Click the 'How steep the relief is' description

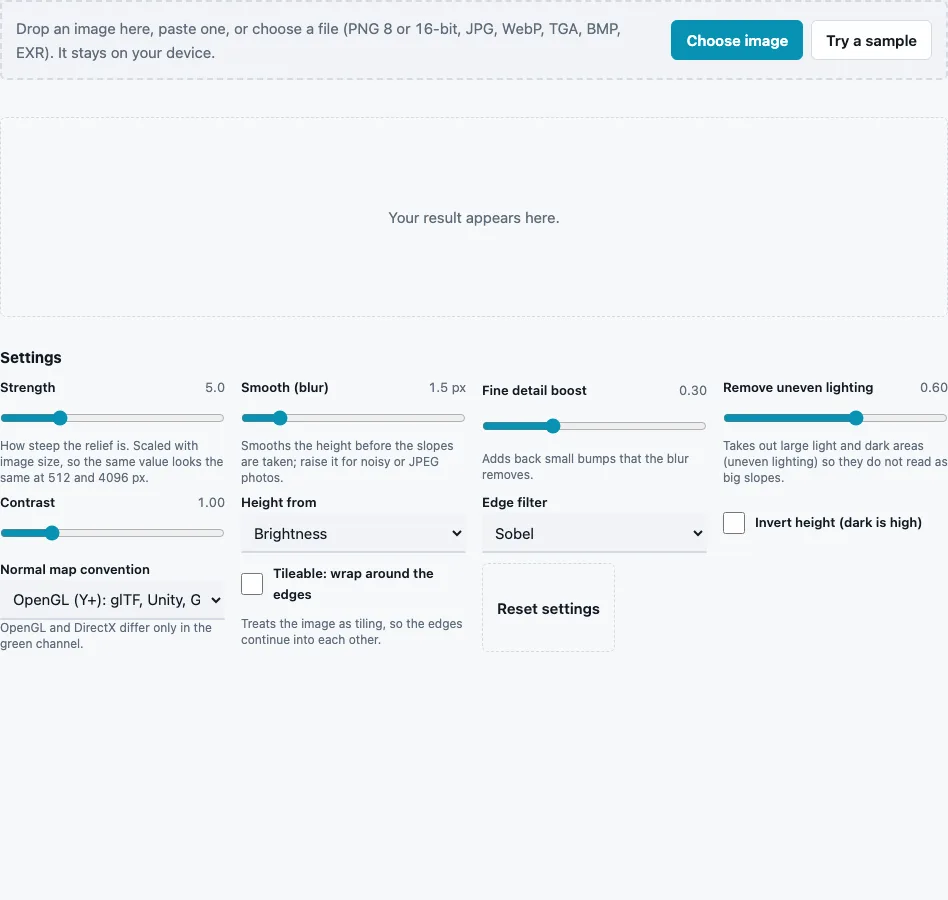pyautogui.click(x=112, y=462)
